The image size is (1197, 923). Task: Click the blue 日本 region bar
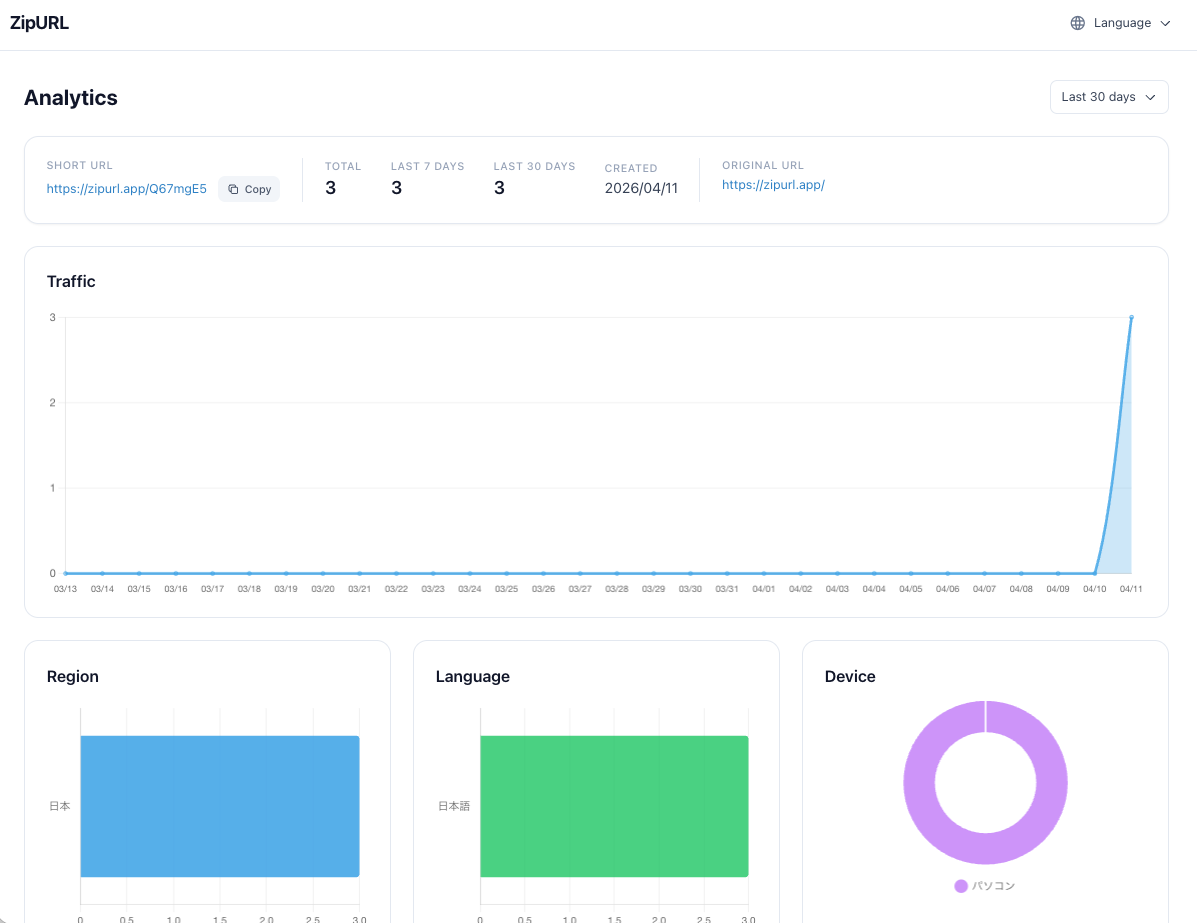click(220, 806)
